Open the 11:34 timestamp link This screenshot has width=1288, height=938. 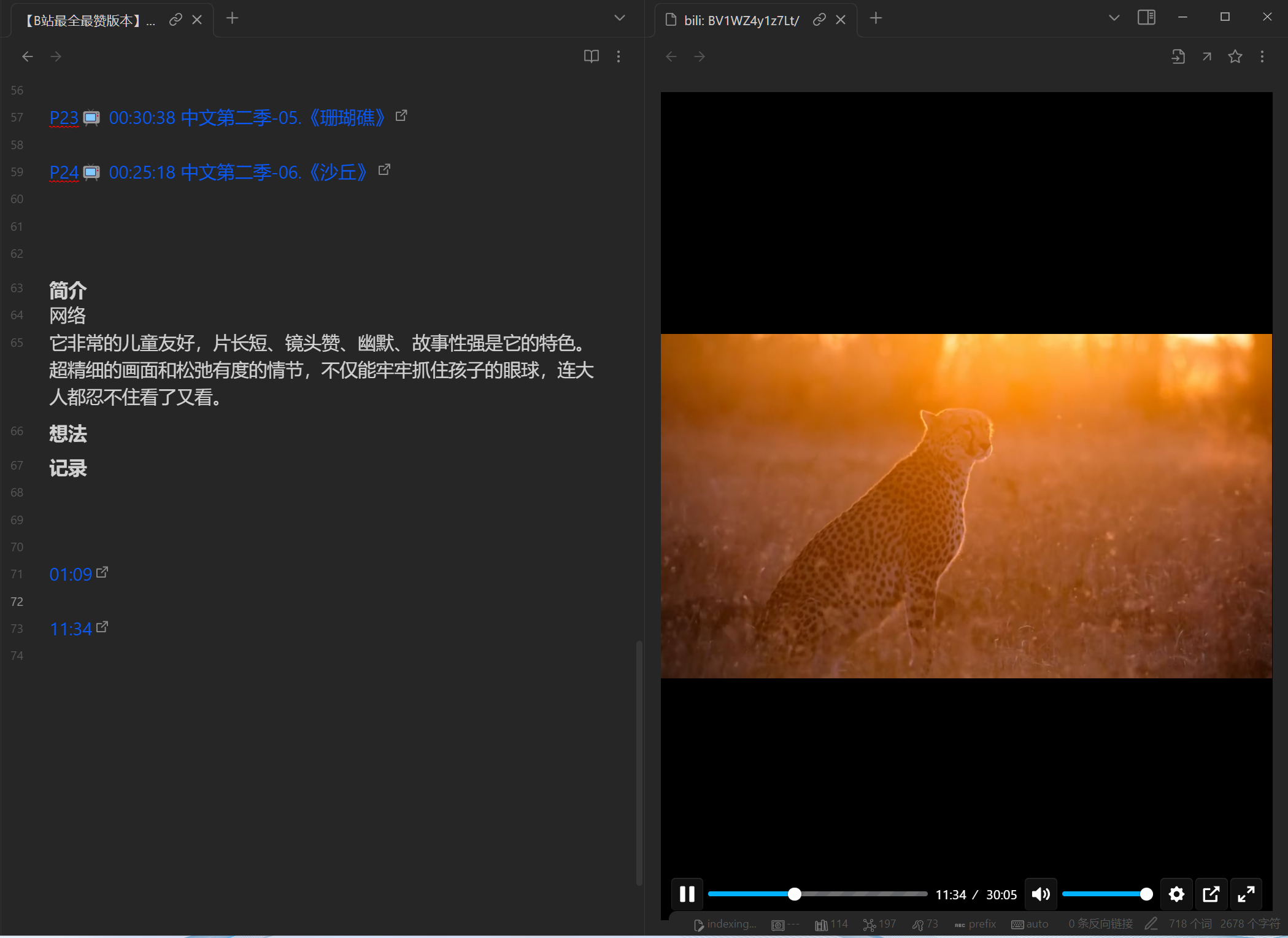click(x=71, y=628)
